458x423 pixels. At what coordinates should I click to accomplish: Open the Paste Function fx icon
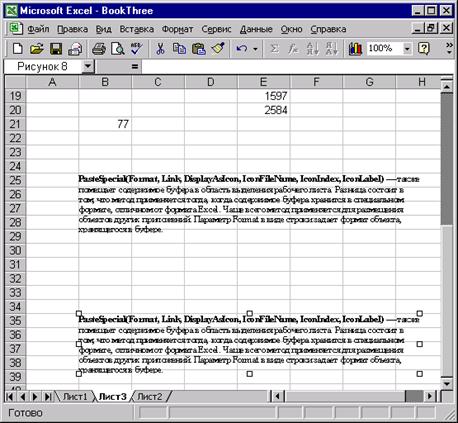[293, 49]
